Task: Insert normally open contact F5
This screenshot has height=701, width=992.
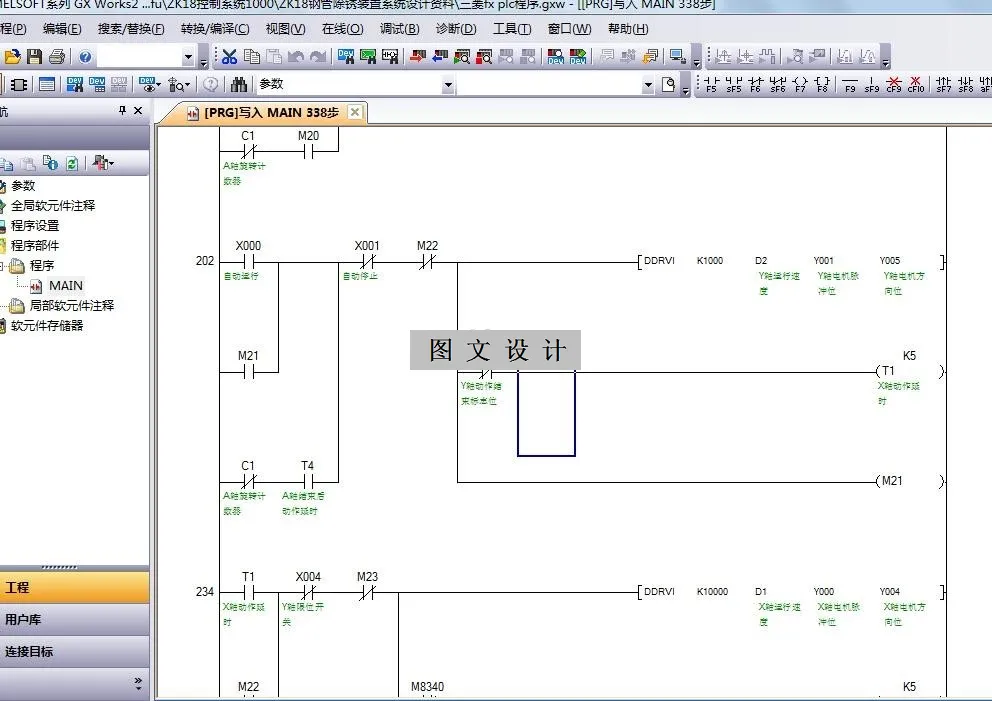Action: 712,84
